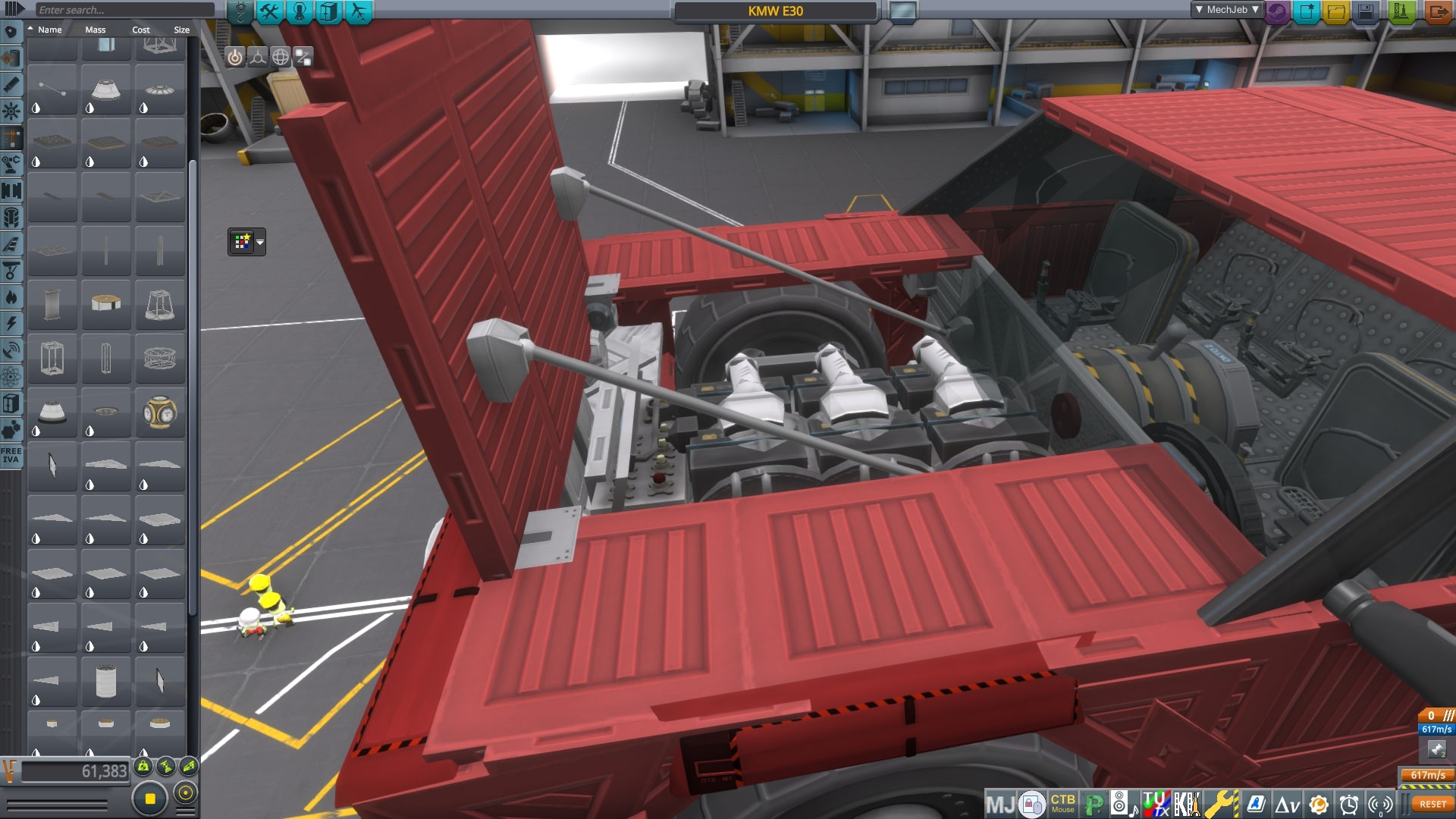Select the Offset gizmo tool
Screen dimensions: 1456x819
click(258, 57)
